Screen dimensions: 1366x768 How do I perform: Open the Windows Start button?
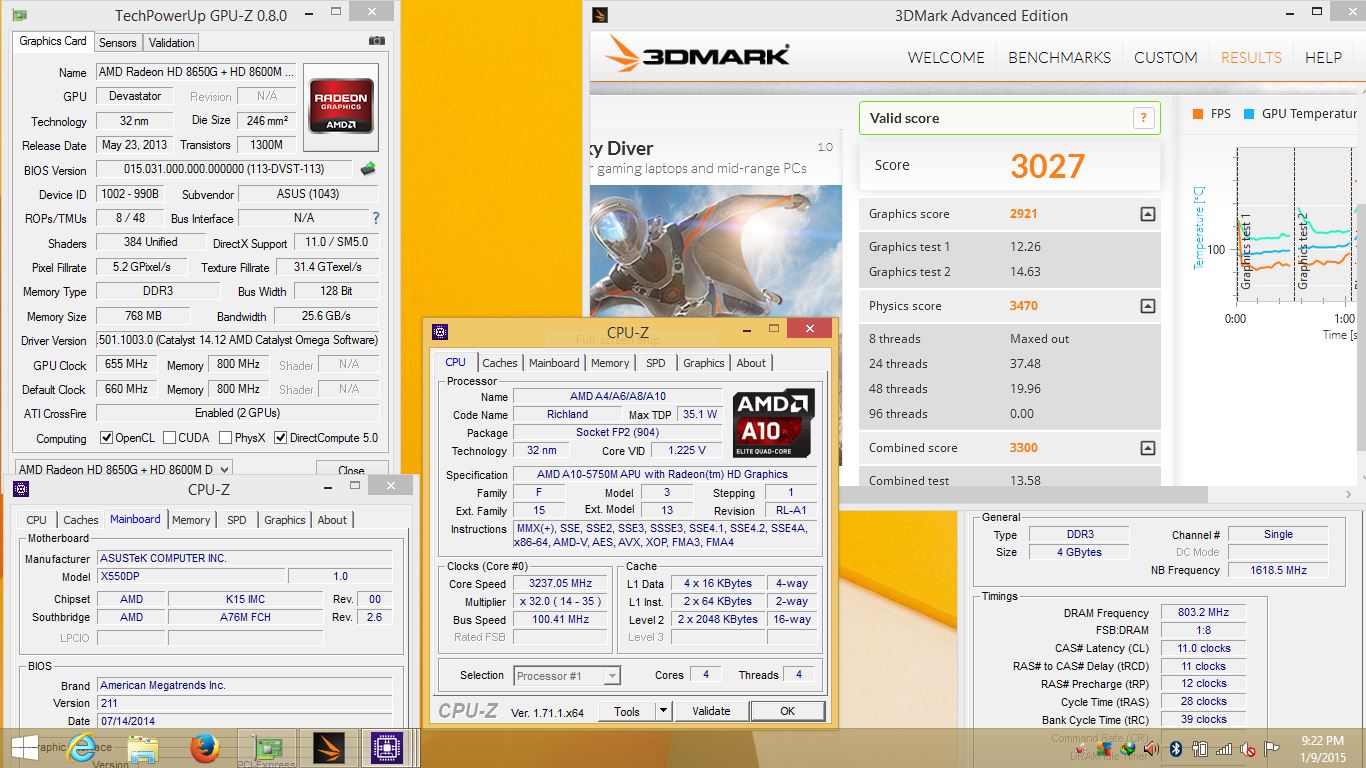pos(24,747)
